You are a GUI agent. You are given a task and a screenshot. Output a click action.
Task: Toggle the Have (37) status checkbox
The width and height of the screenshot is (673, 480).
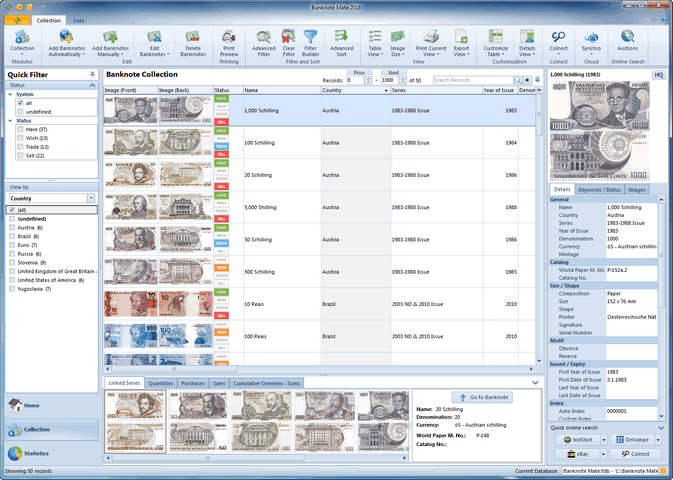[x=20, y=129]
